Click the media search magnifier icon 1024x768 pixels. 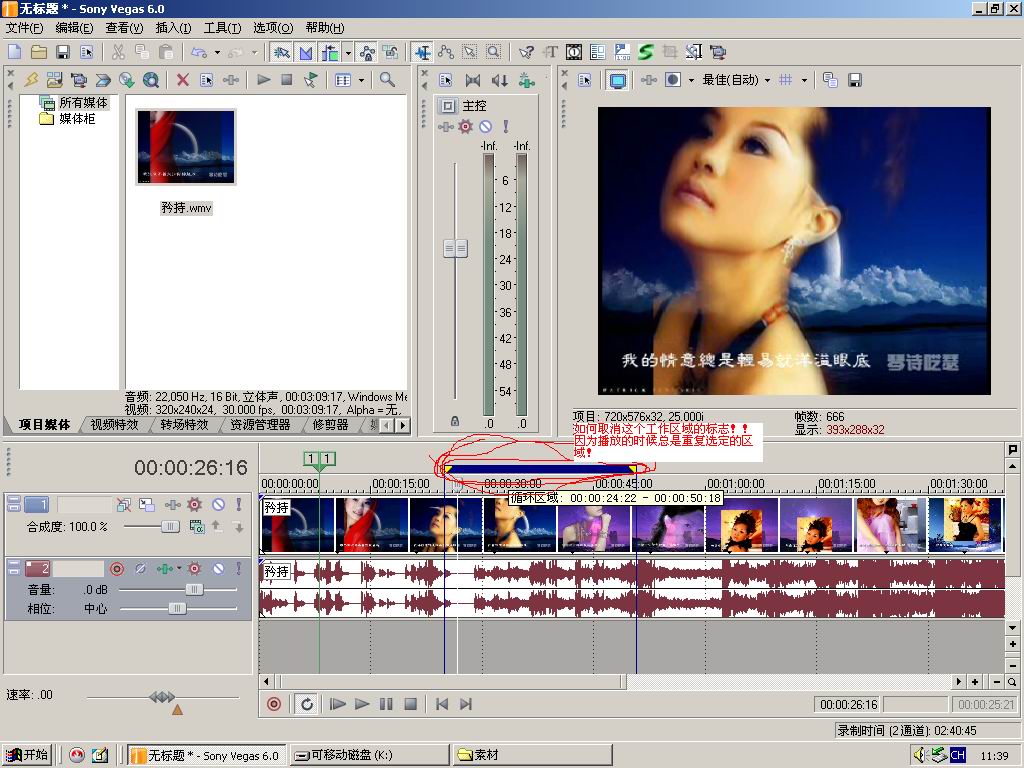pyautogui.click(x=387, y=80)
